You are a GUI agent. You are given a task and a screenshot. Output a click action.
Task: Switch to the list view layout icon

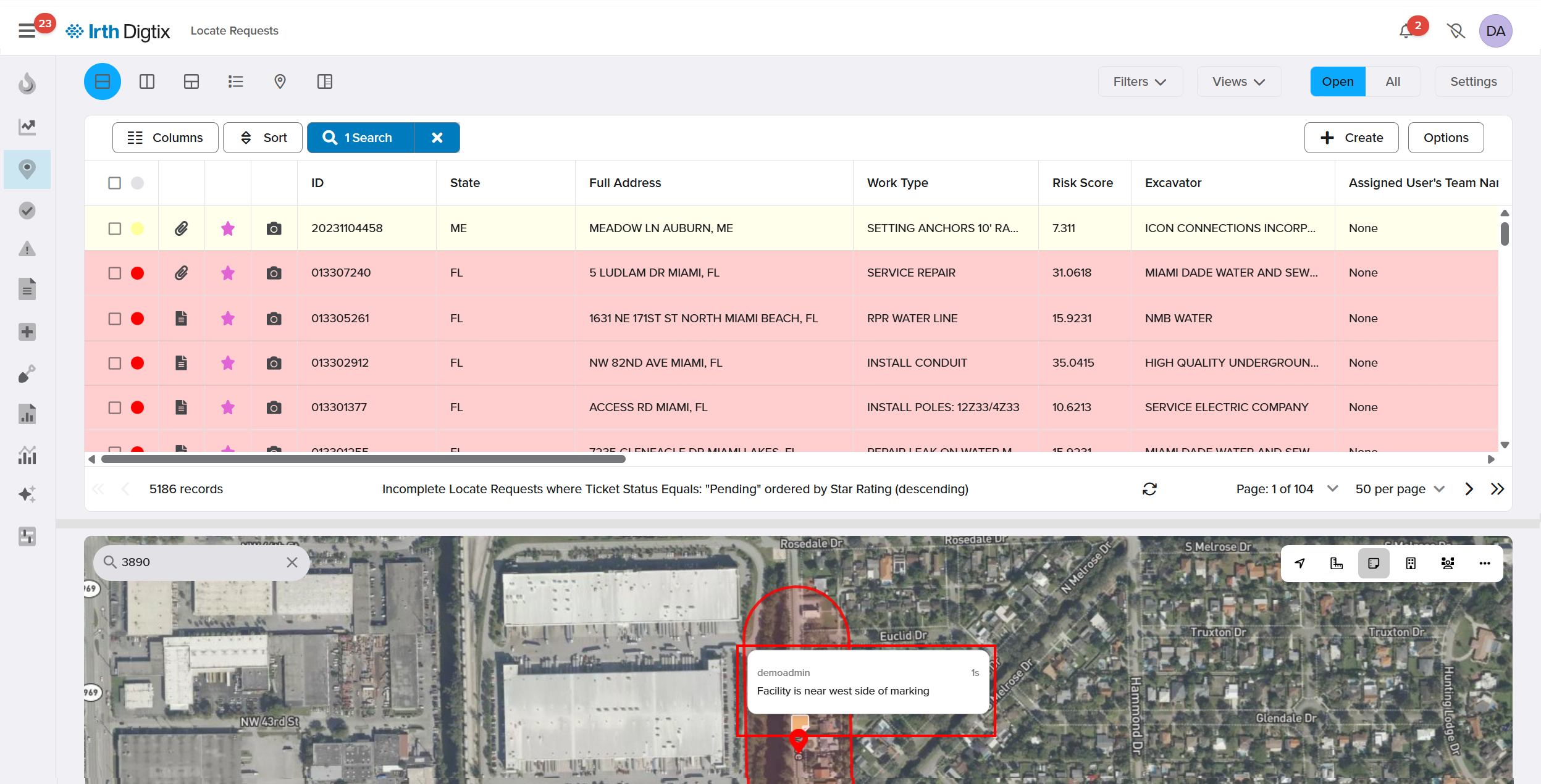point(235,81)
